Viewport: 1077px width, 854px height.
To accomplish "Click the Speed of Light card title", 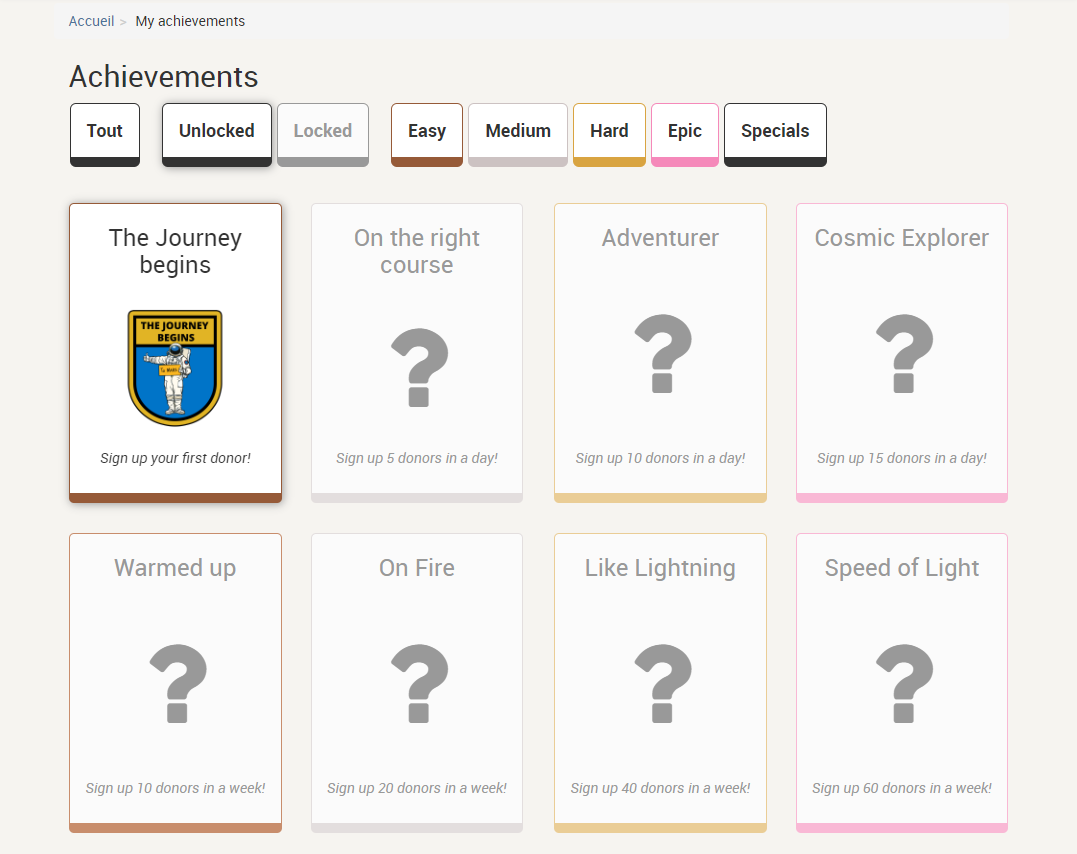I will tap(902, 568).
